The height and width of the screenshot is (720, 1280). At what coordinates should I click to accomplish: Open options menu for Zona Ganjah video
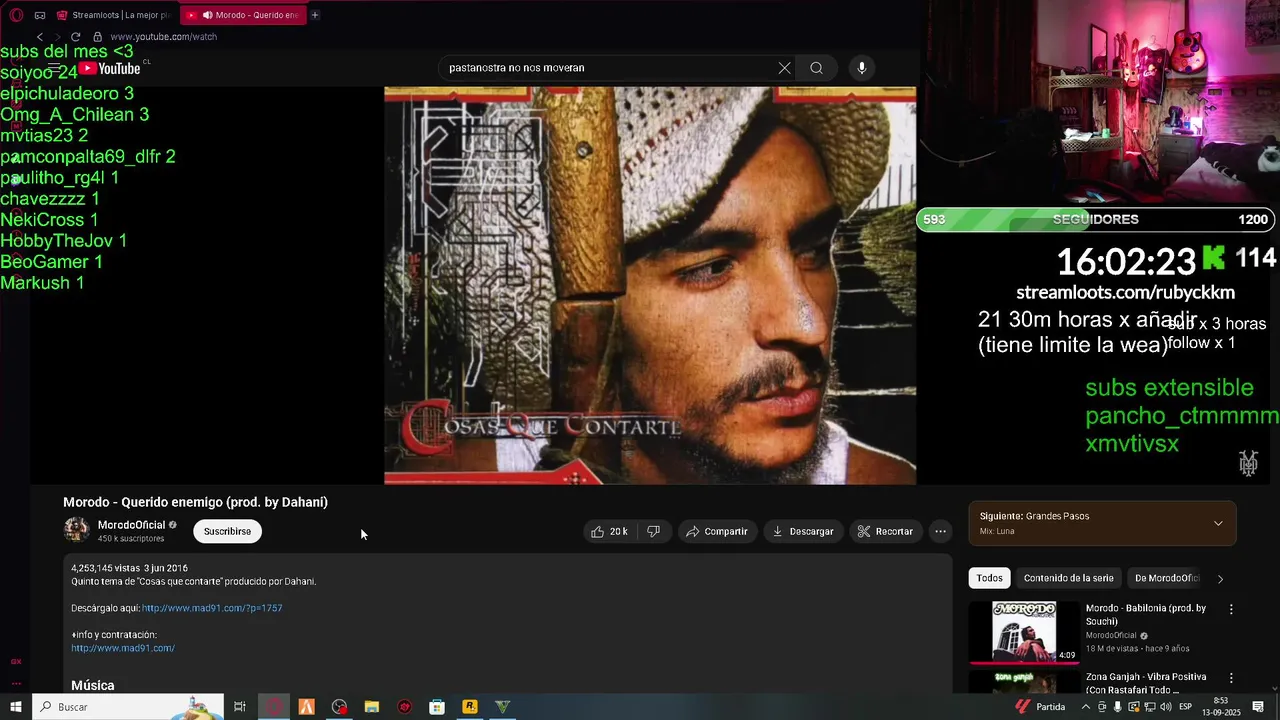pos(1231,678)
